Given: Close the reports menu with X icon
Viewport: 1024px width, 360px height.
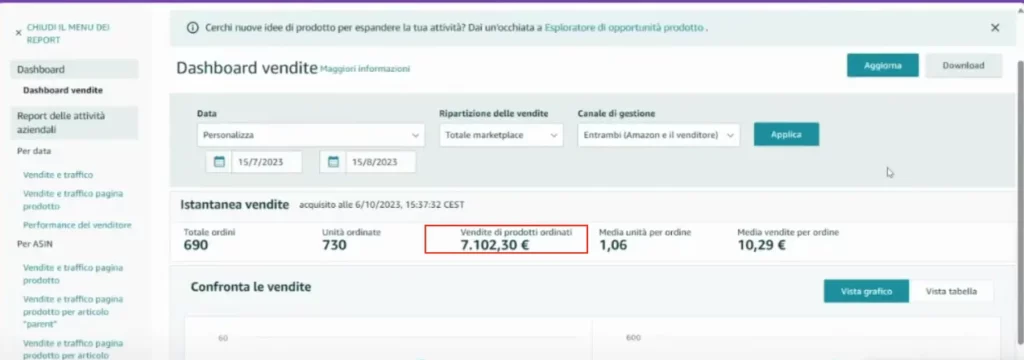Looking at the screenshot, I should (x=18, y=33).
